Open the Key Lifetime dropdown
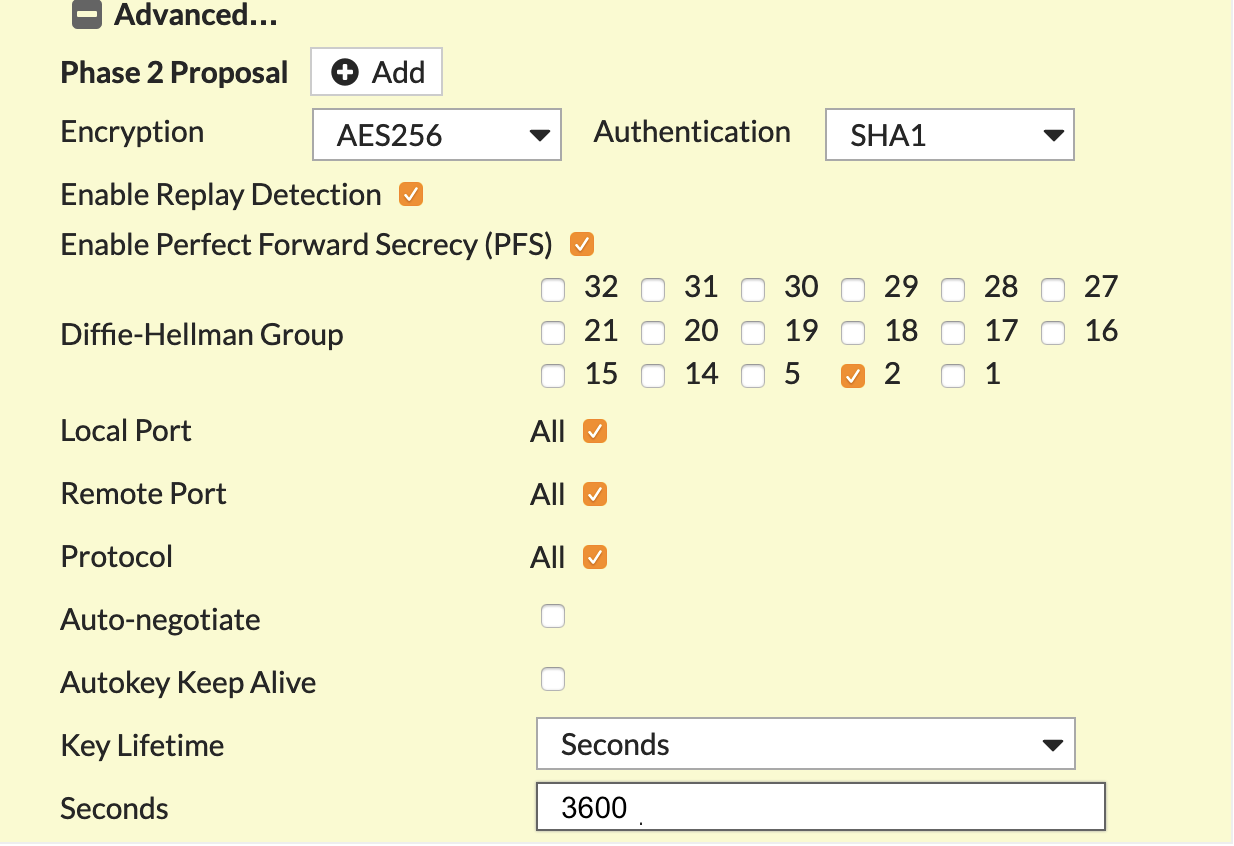This screenshot has width=1234, height=846. pos(805,744)
